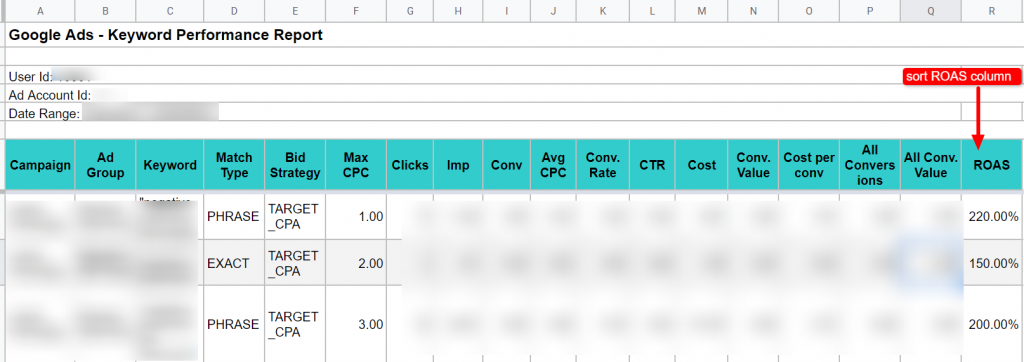1024x362 pixels.
Task: Click the Clicks column header cell
Action: click(x=409, y=165)
